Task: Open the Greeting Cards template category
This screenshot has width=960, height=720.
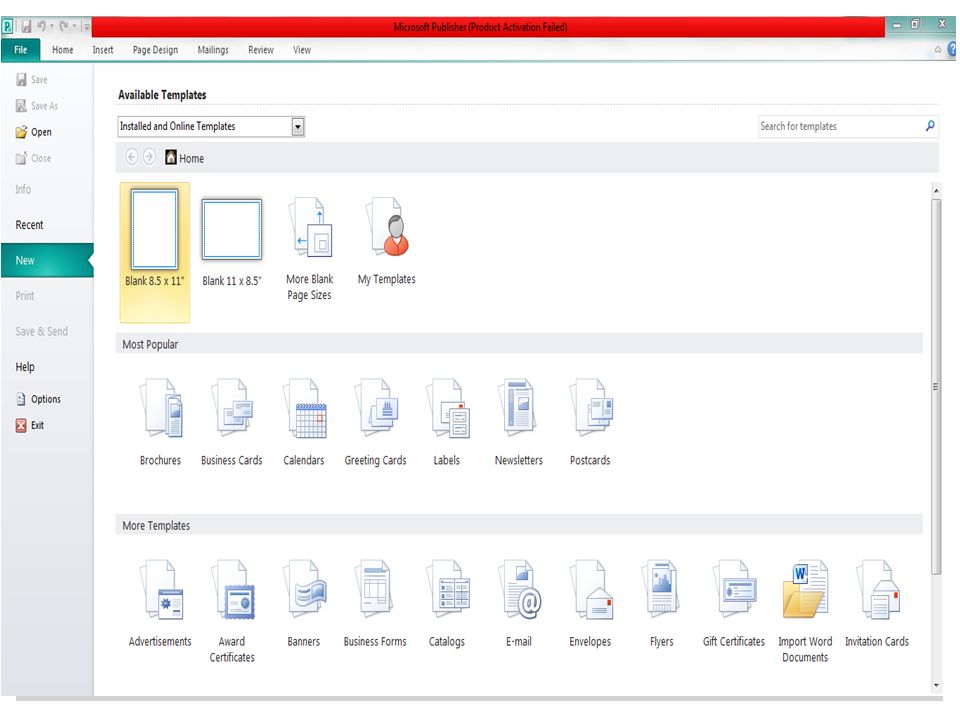Action: [375, 422]
